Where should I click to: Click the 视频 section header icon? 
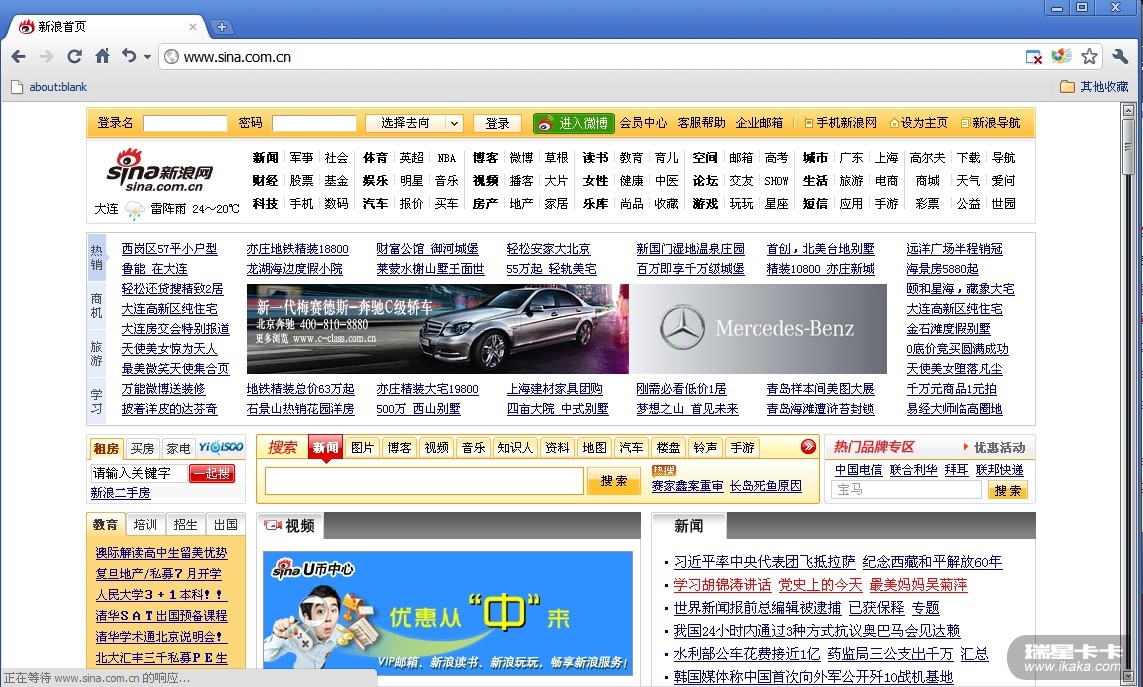273,525
